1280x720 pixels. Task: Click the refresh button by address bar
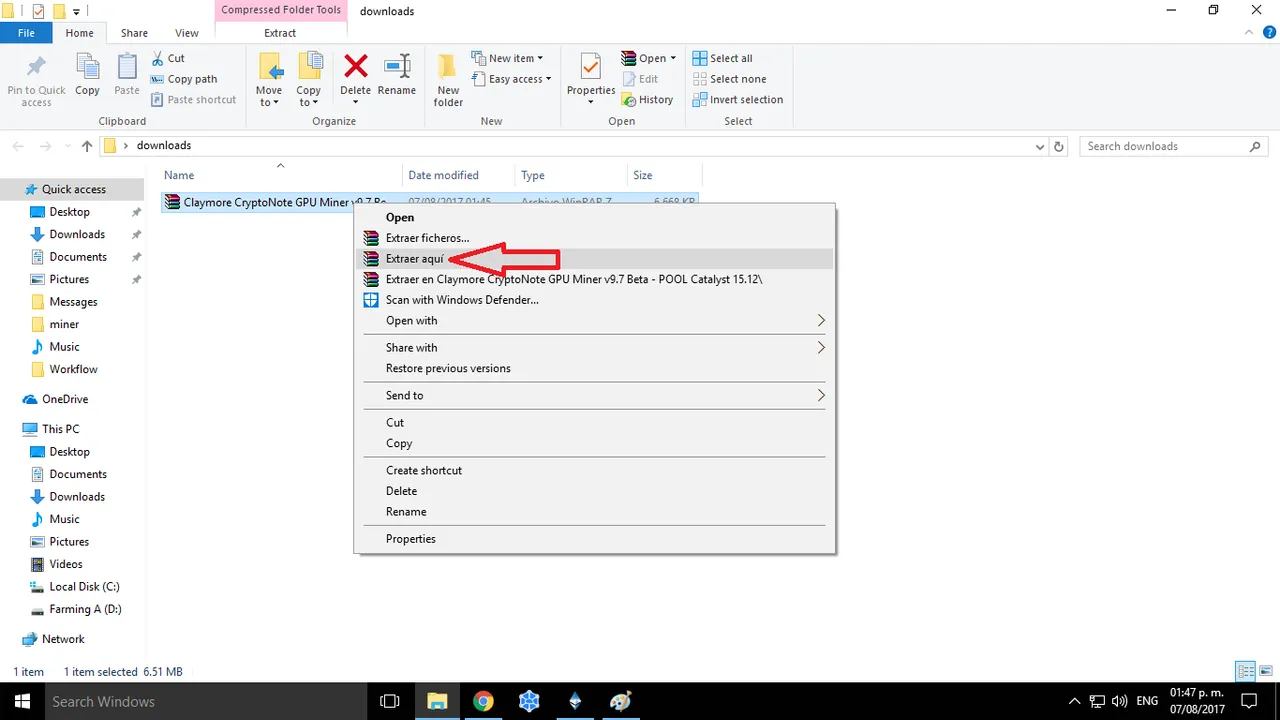[x=1060, y=146]
